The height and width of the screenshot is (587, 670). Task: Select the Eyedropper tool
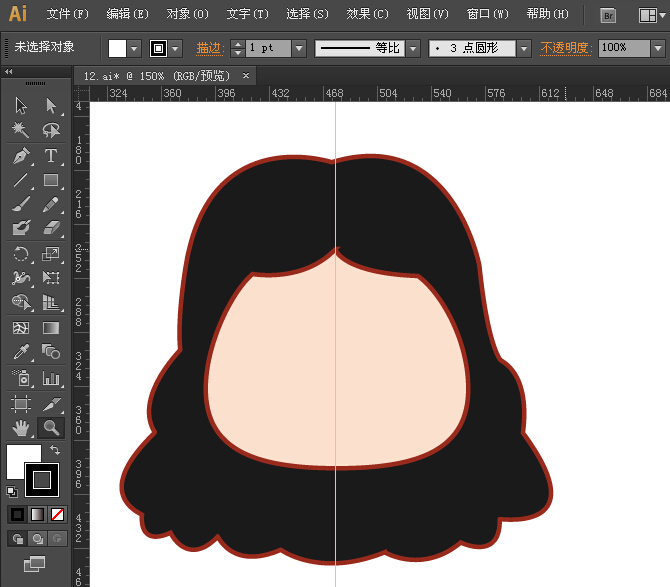[x=20, y=352]
